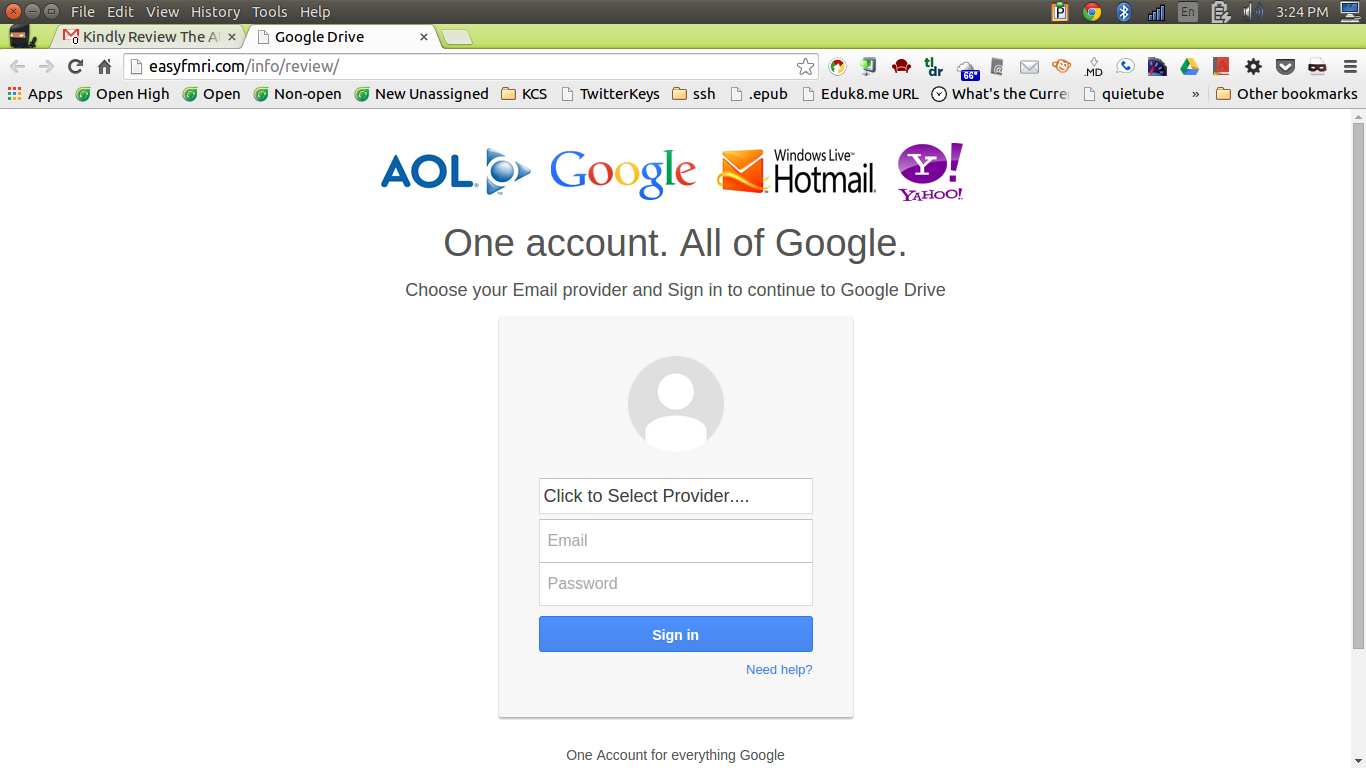Open the KCS bookmarks folder

coord(524,94)
